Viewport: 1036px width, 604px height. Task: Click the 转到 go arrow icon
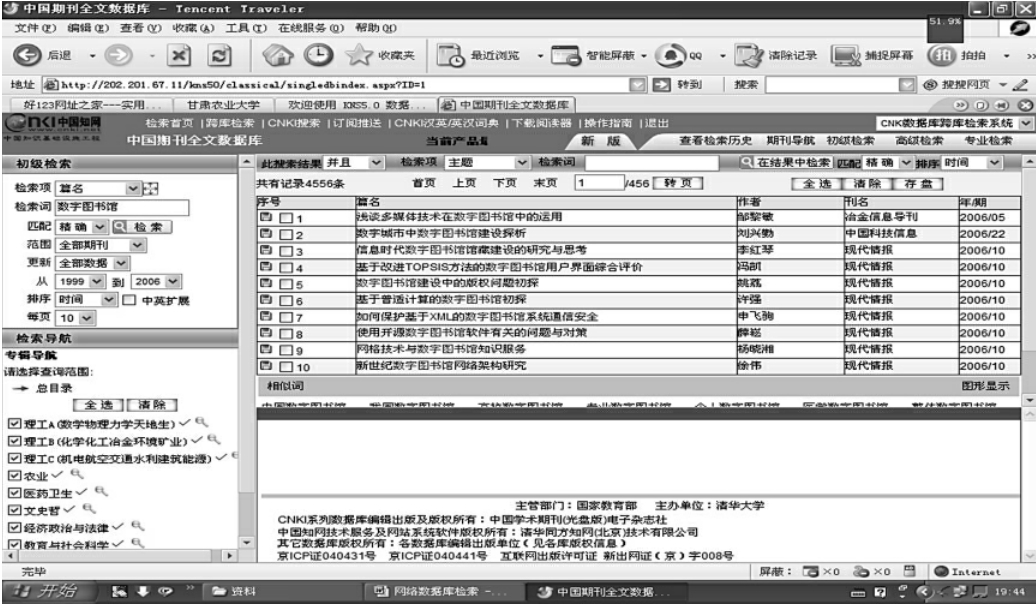coord(661,85)
